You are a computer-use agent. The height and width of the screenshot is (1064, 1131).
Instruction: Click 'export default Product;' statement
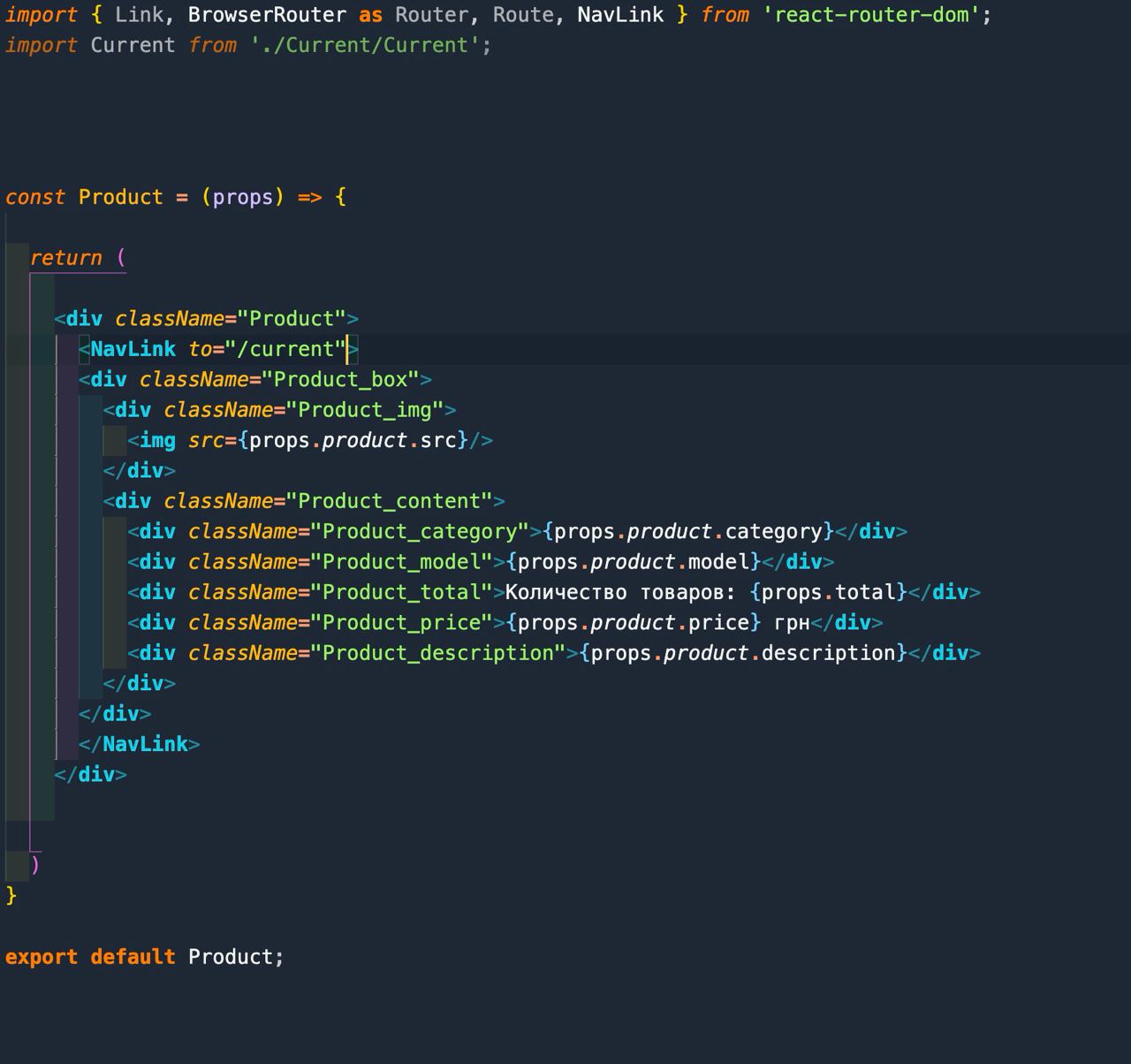pyautogui.click(x=145, y=957)
